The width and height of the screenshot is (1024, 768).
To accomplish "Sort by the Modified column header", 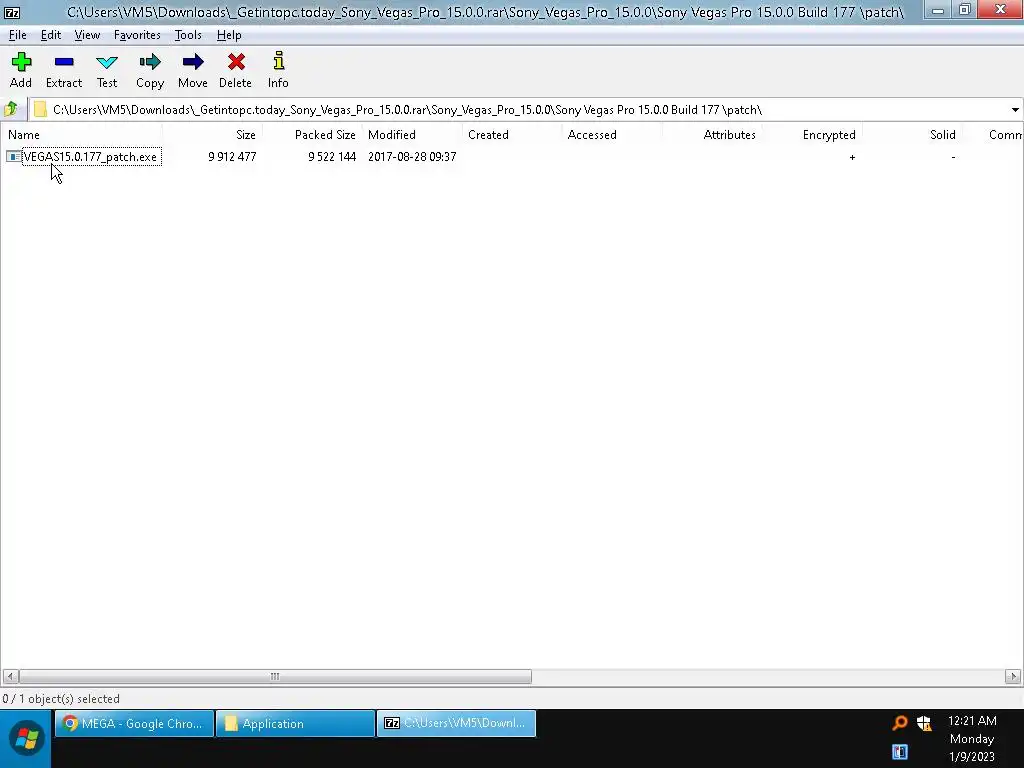I will pyautogui.click(x=412, y=135).
